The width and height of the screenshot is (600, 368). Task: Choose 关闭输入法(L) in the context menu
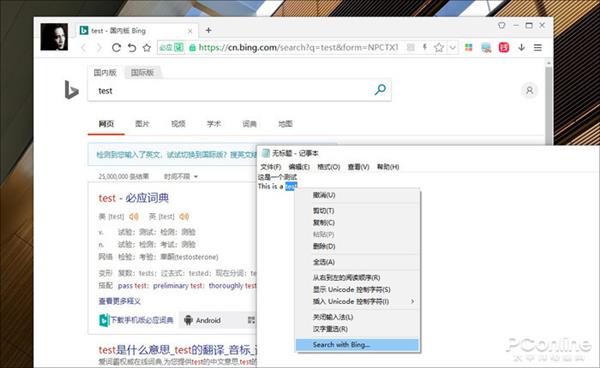click(x=357, y=317)
